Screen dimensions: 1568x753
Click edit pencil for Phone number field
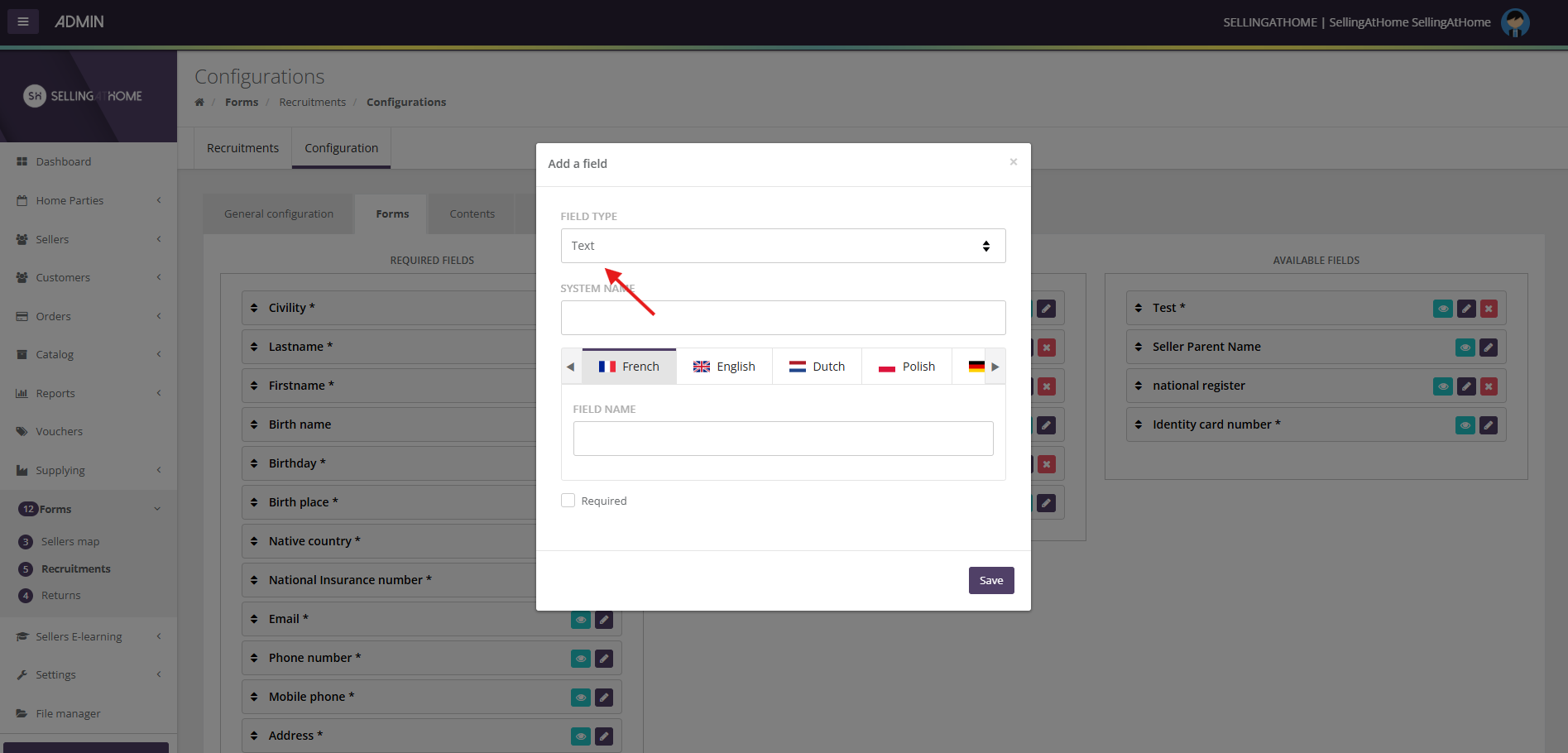(604, 659)
